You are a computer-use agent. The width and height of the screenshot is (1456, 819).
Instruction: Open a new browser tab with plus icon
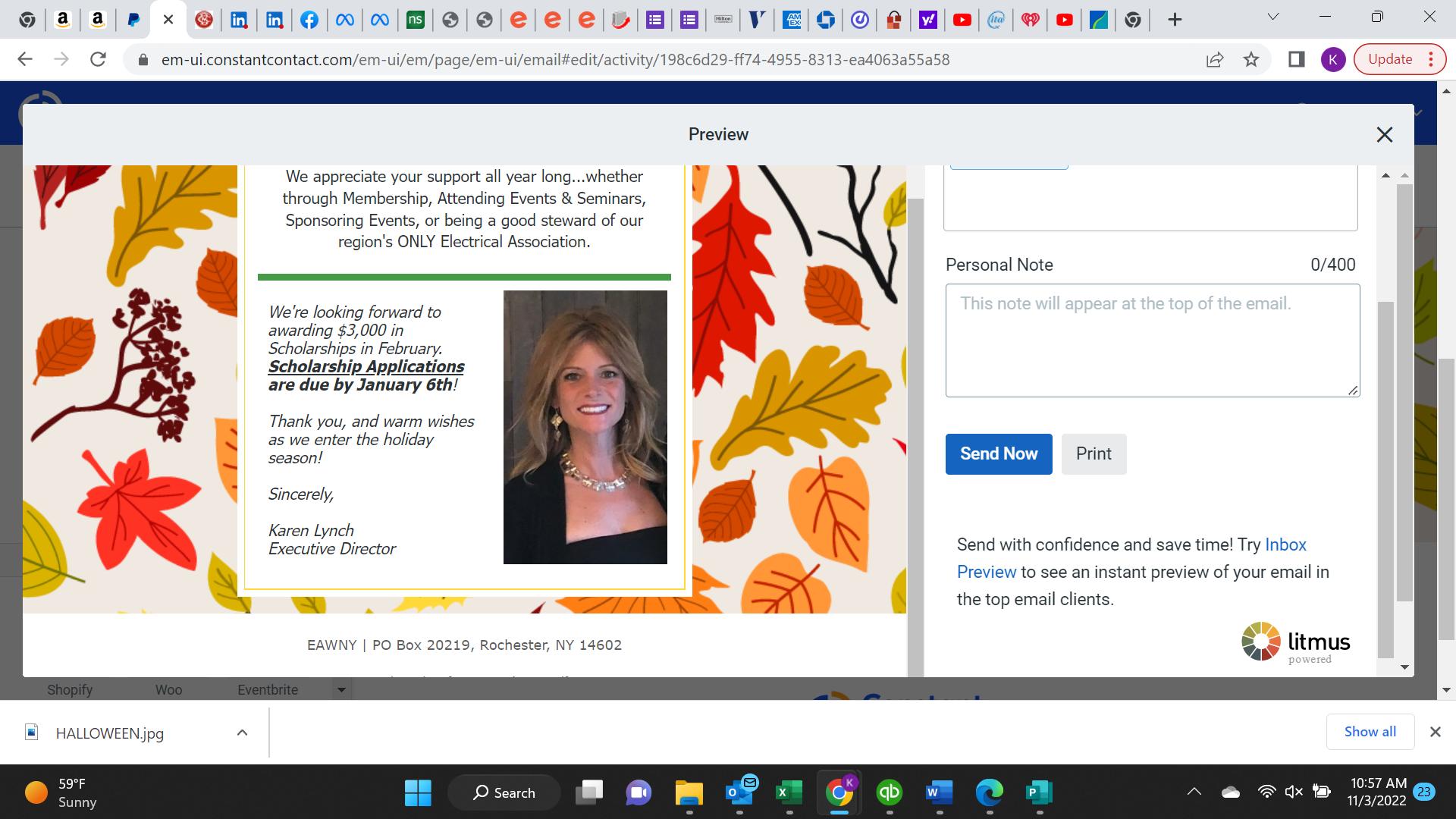(1174, 20)
